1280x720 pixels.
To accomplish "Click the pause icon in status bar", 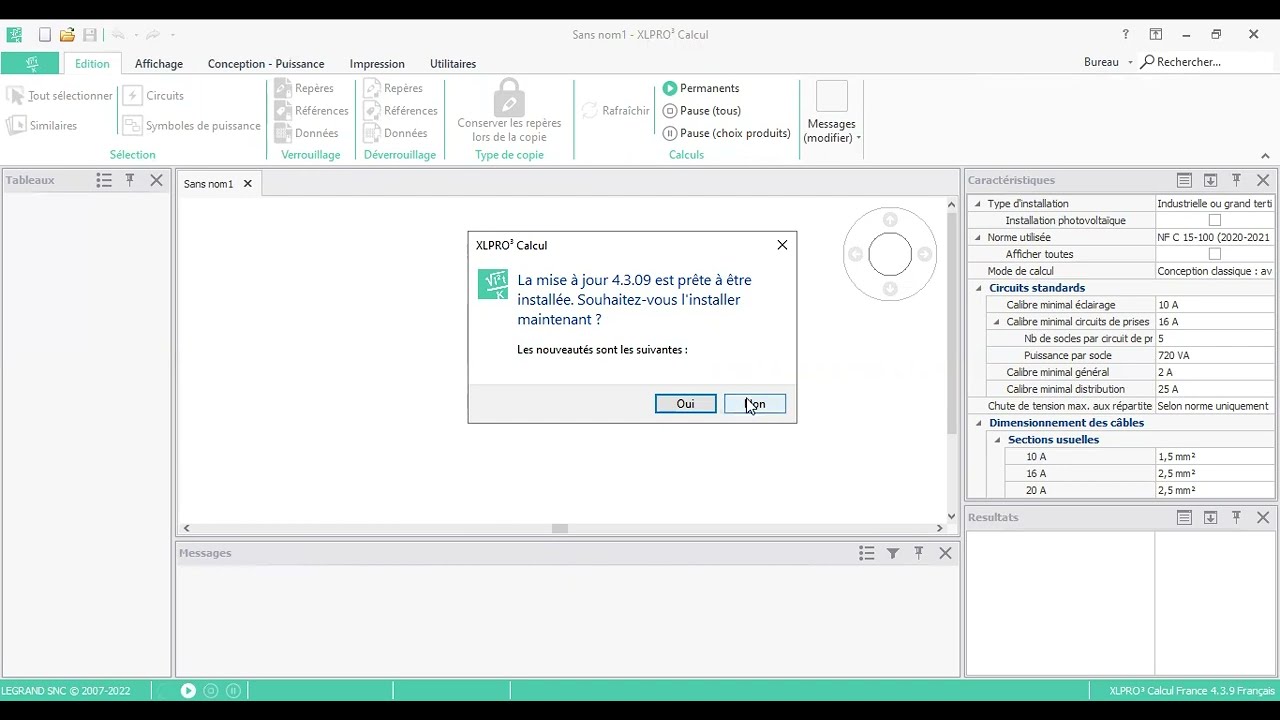I will [233, 691].
